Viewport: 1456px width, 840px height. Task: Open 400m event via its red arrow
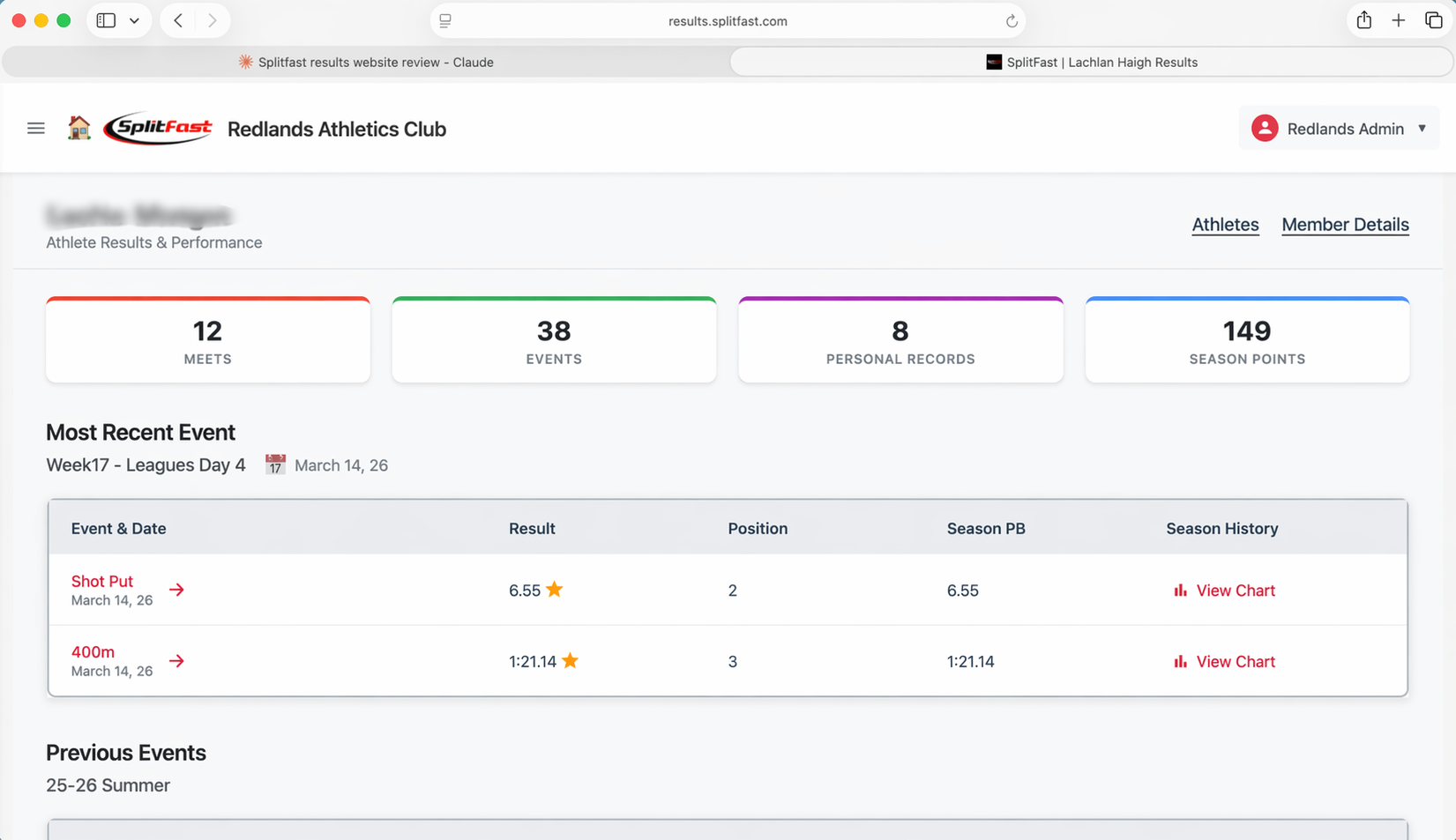click(176, 661)
